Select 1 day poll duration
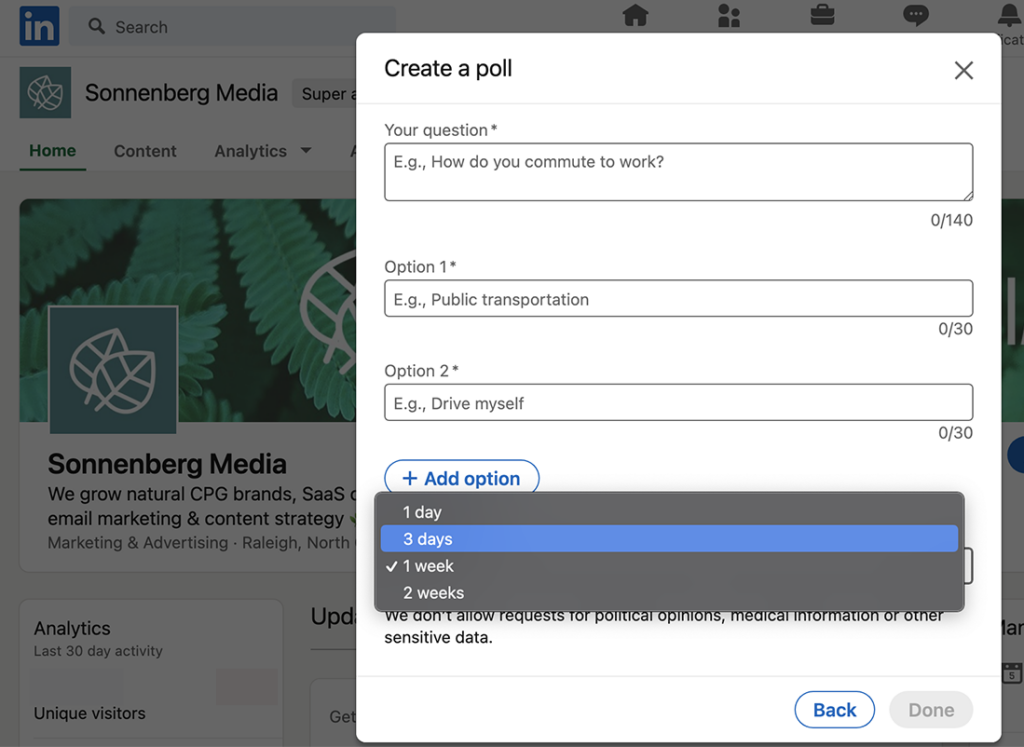This screenshot has width=1024, height=747. pyautogui.click(x=669, y=512)
